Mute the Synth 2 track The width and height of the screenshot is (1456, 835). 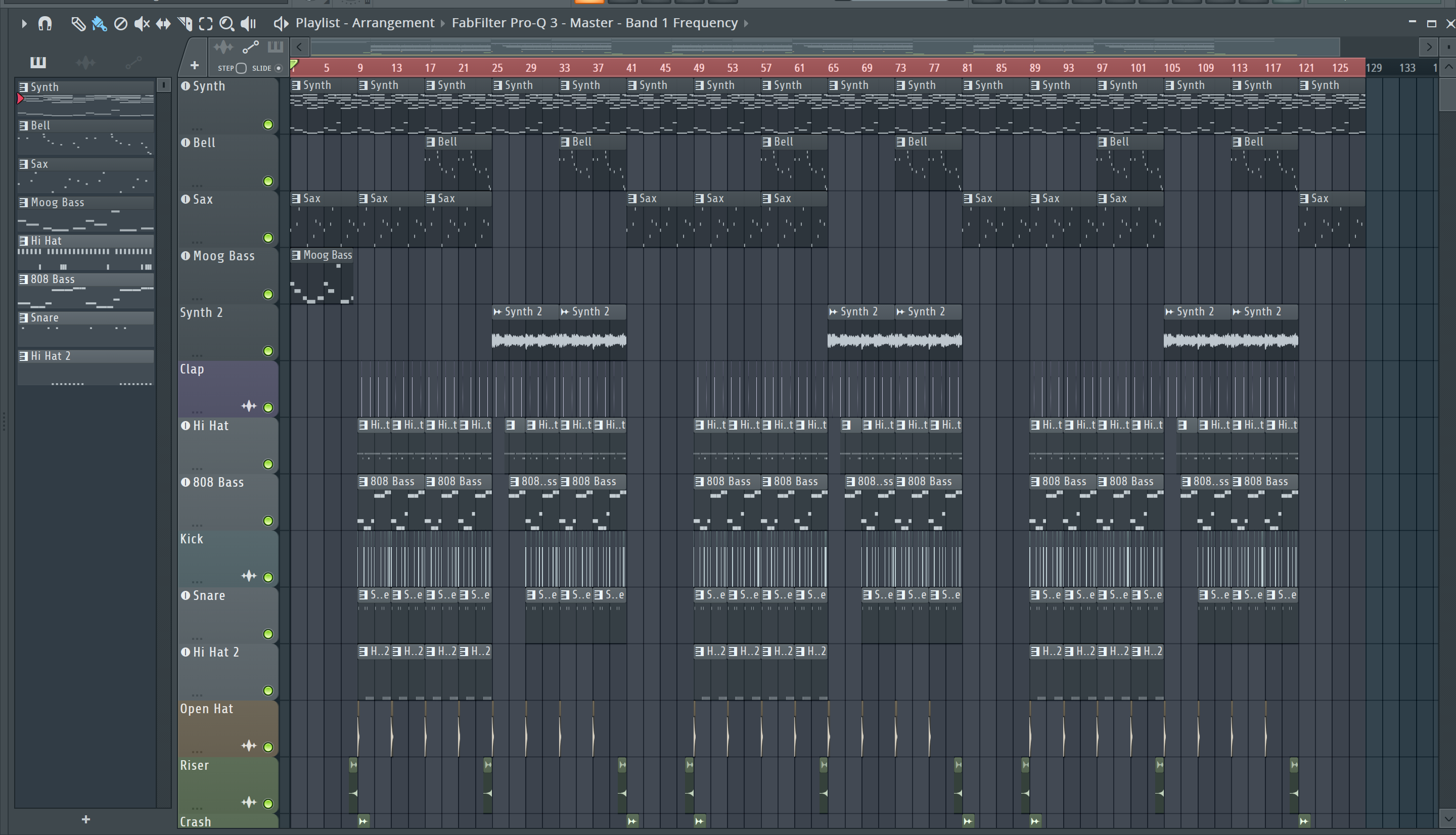click(268, 351)
